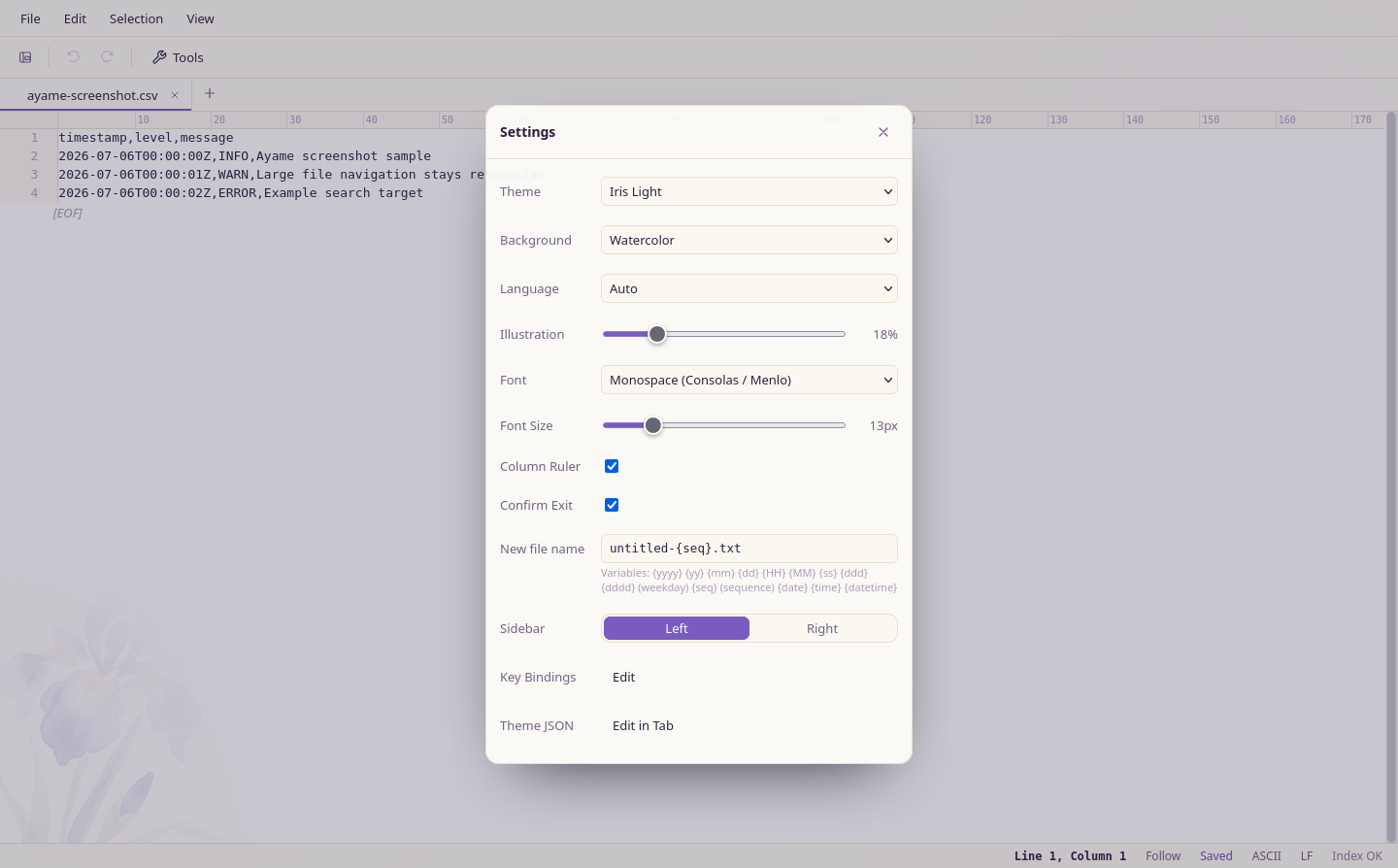Select Left sidebar position
1398x868 pixels.
pyautogui.click(x=677, y=628)
